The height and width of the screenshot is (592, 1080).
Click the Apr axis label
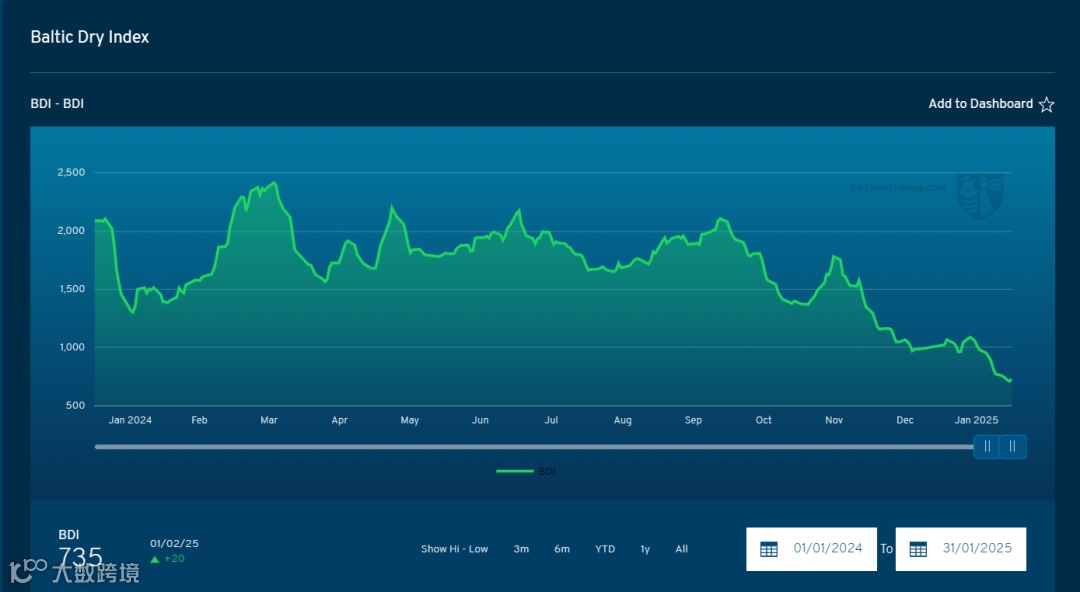coord(340,420)
